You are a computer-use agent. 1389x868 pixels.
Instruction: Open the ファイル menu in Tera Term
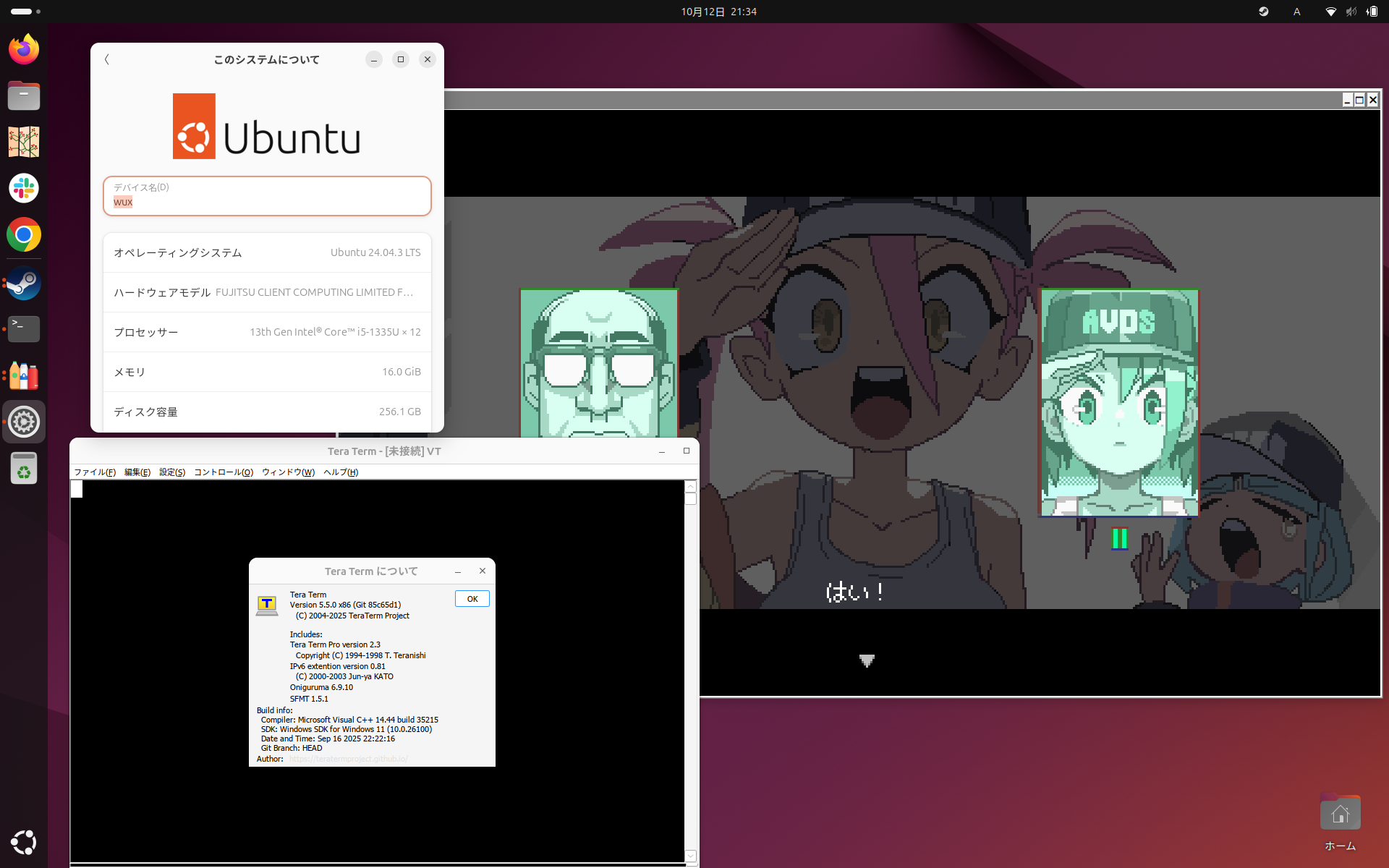click(95, 472)
